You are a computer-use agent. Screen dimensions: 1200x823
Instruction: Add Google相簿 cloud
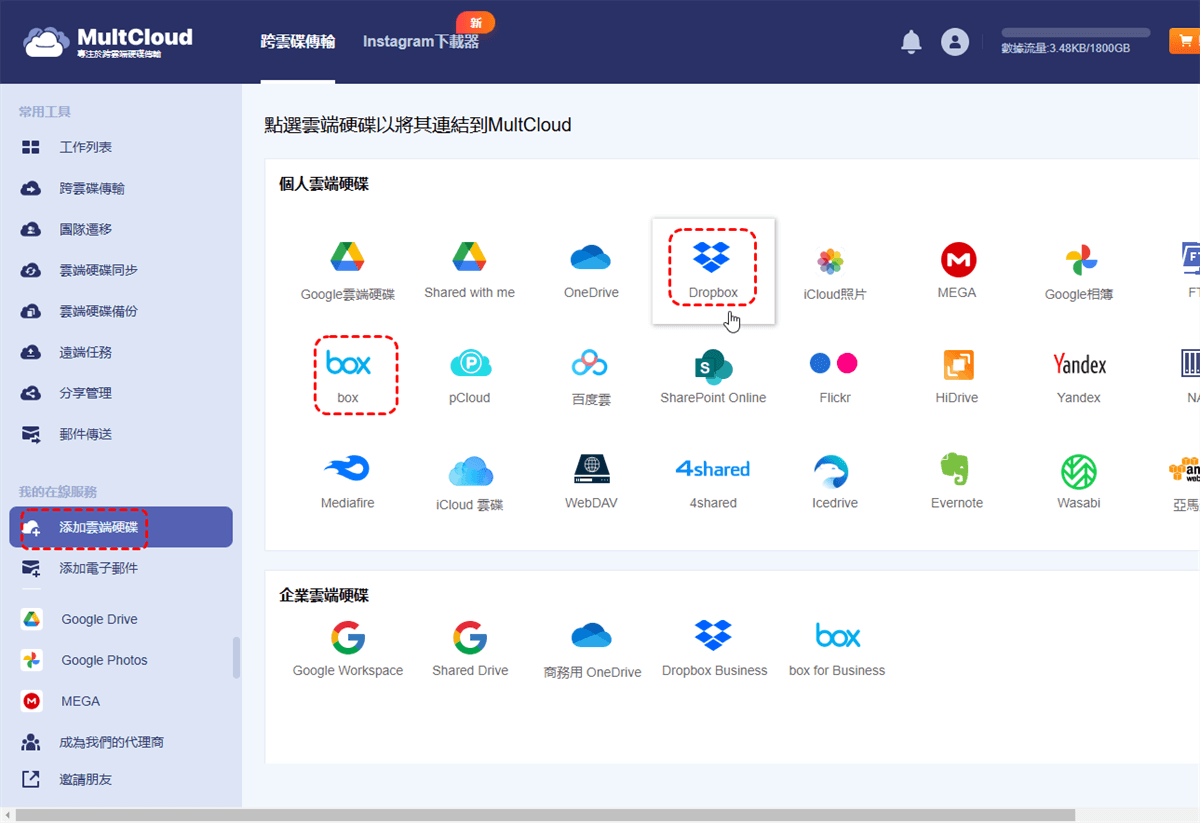pos(1079,271)
